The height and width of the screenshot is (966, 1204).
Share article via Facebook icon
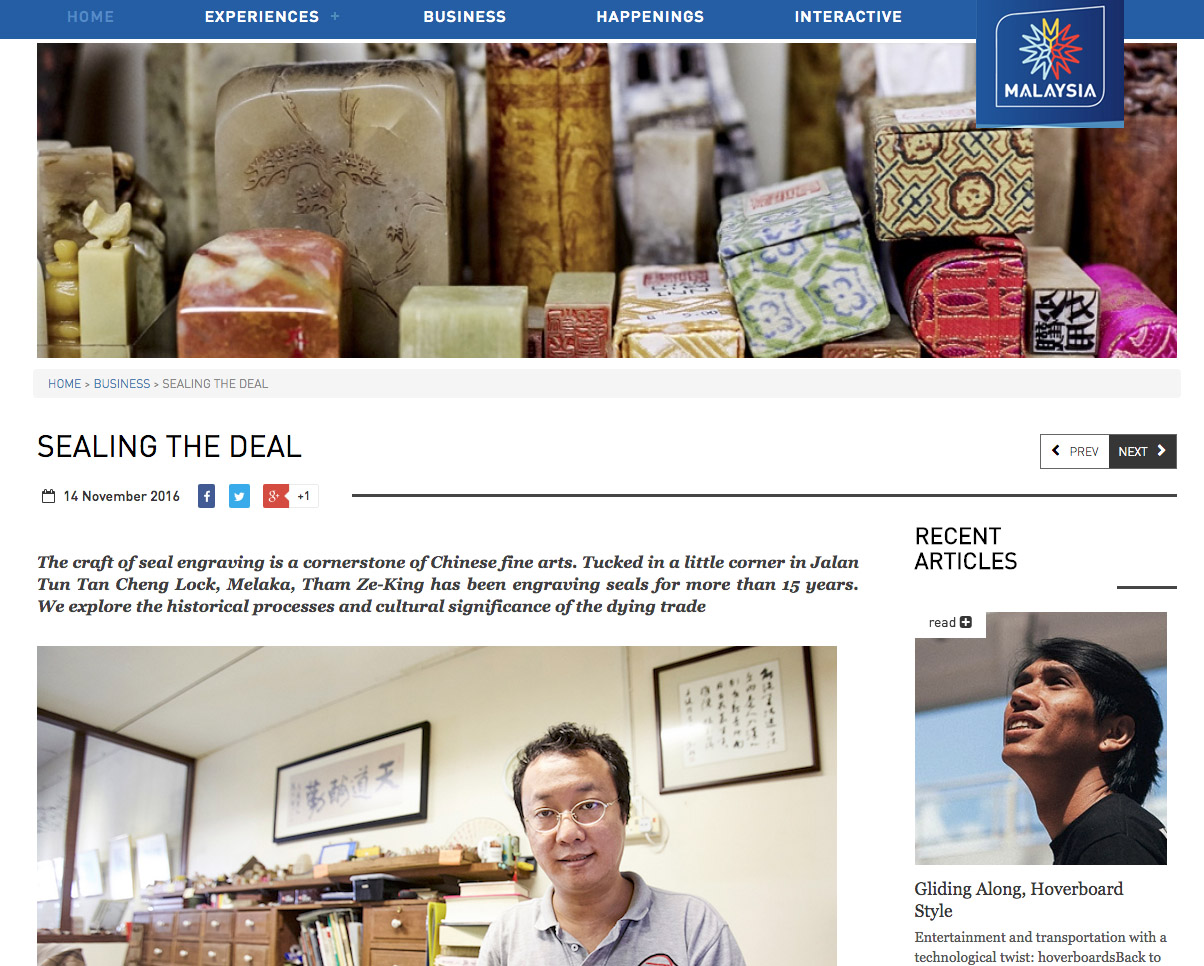tap(206, 496)
